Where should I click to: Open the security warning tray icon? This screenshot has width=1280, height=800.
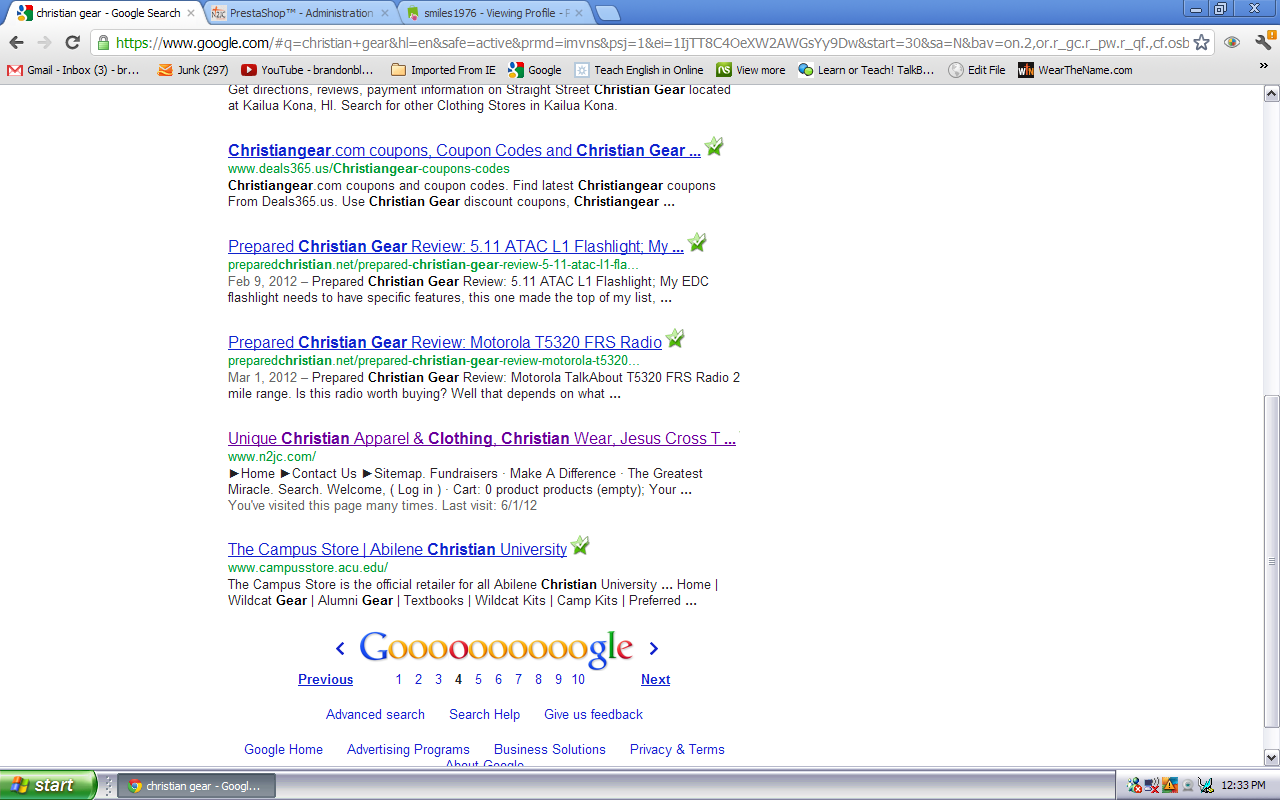pyautogui.click(x=1169, y=785)
